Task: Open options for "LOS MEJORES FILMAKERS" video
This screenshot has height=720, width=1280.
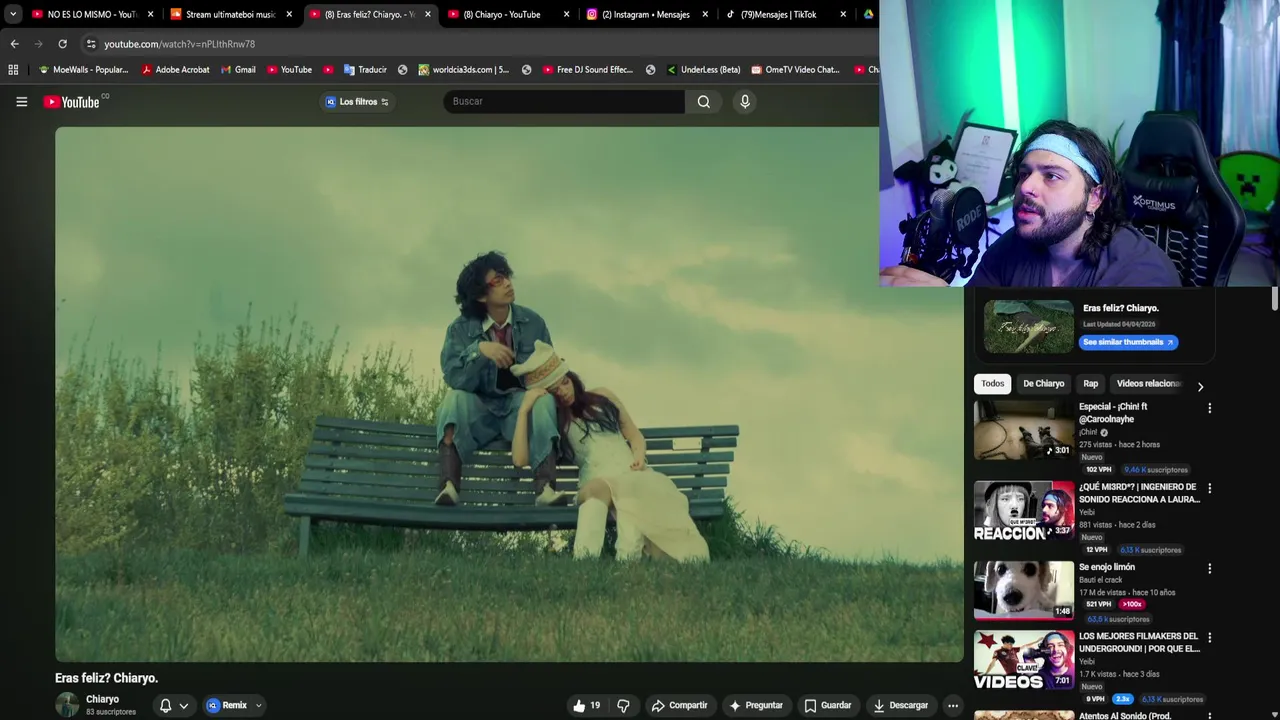Action: coord(1209,637)
